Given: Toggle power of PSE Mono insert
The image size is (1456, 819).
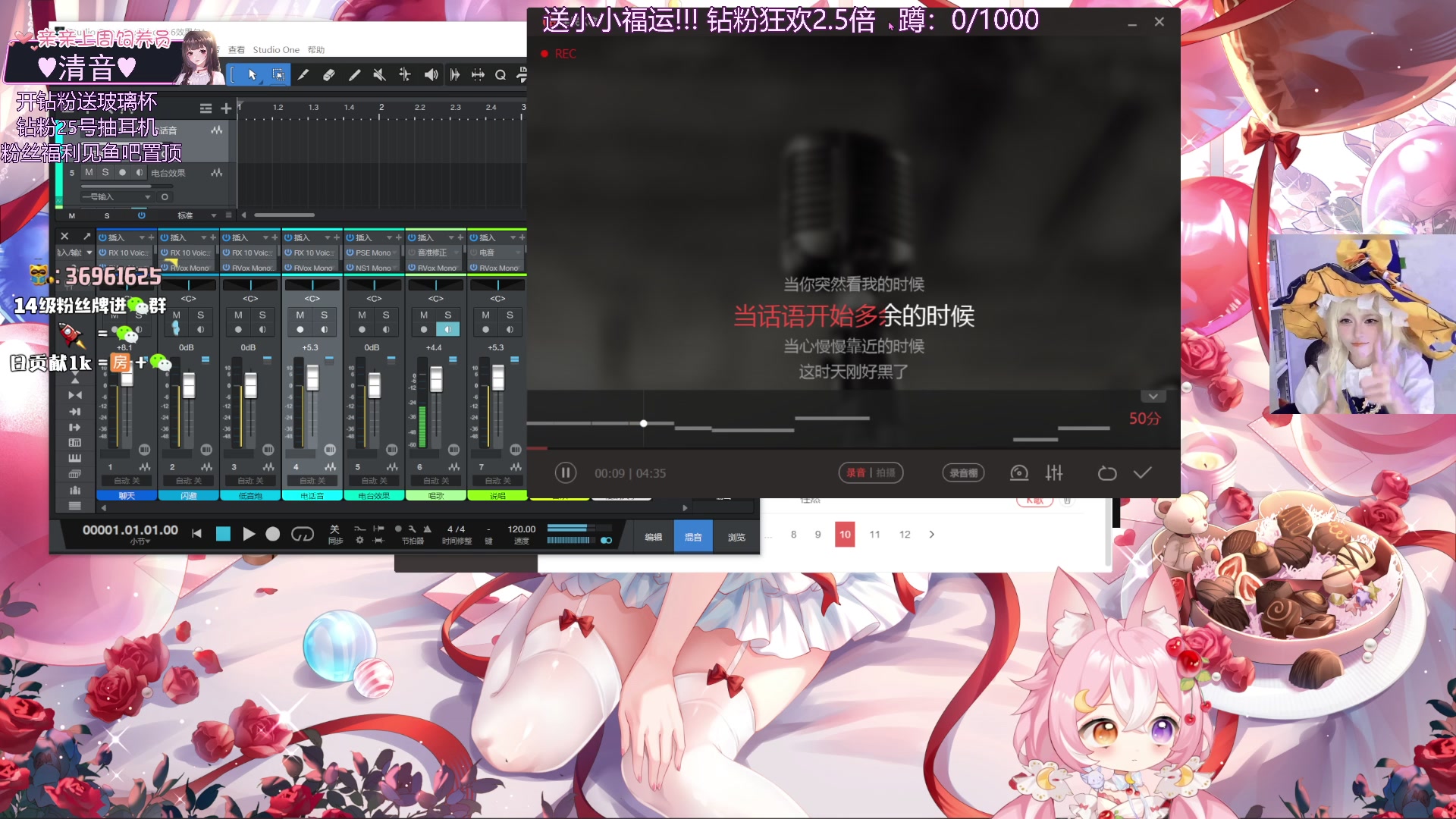Looking at the screenshot, I should pos(350,253).
